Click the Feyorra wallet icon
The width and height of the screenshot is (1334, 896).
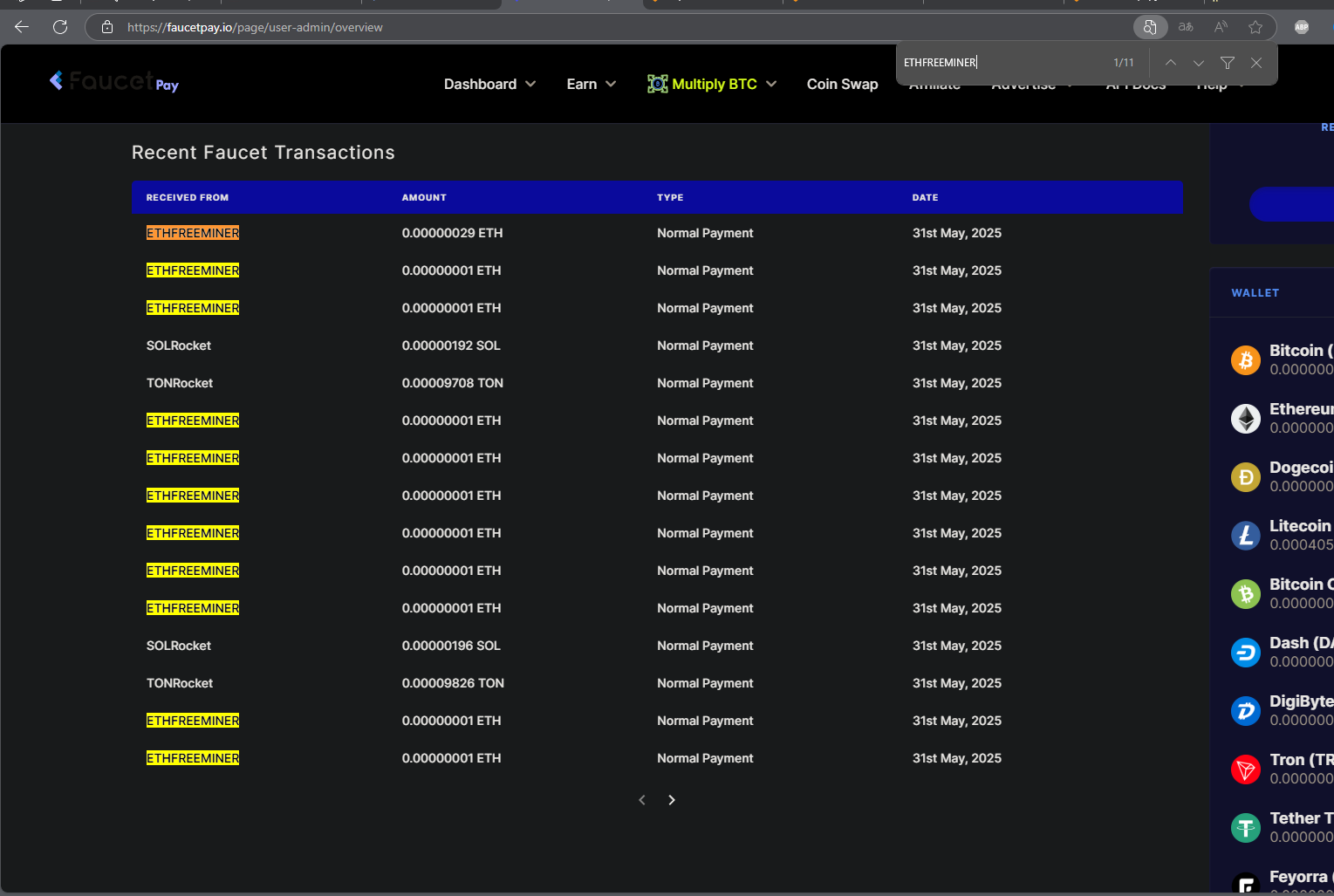(1246, 883)
